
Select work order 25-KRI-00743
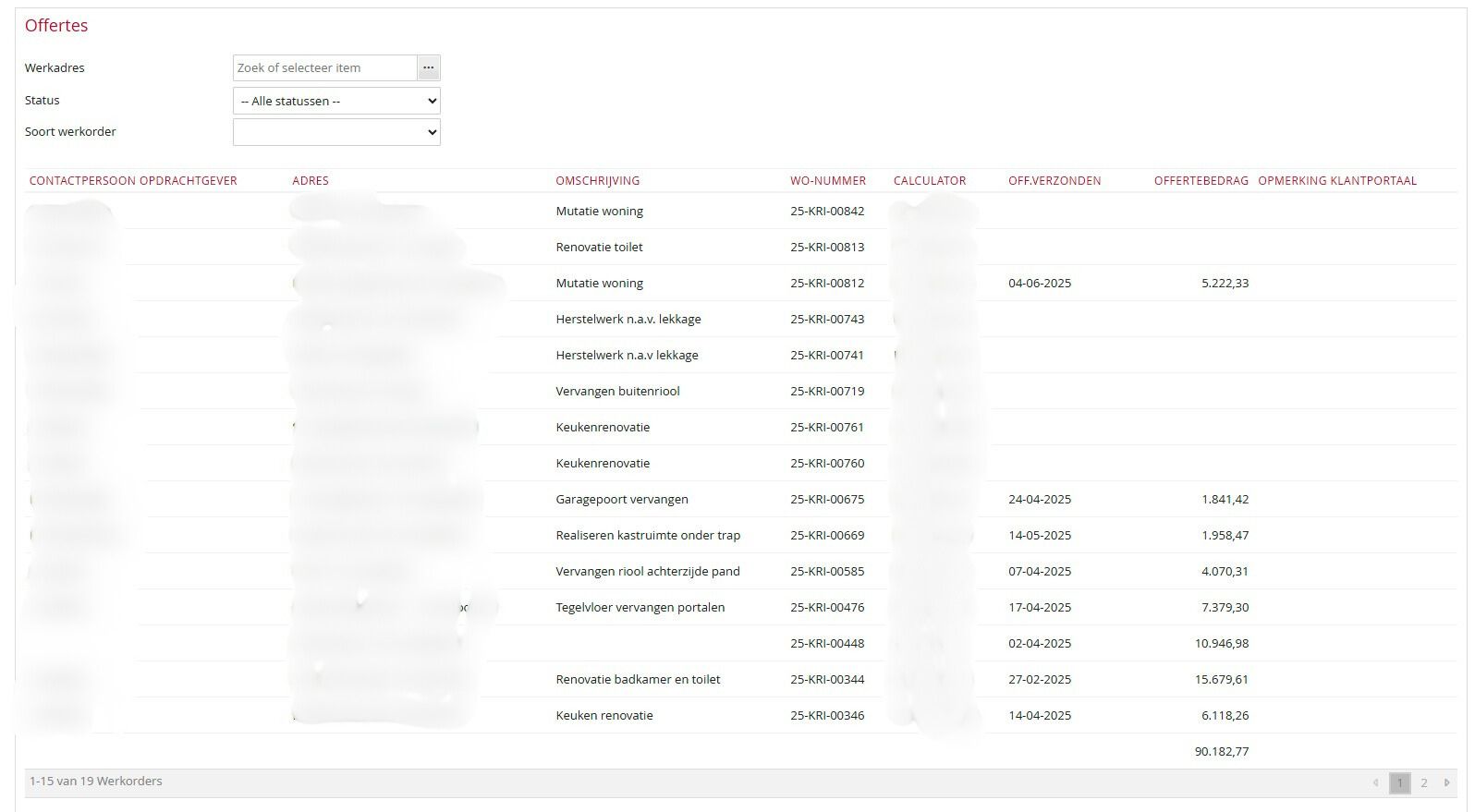pos(827,320)
